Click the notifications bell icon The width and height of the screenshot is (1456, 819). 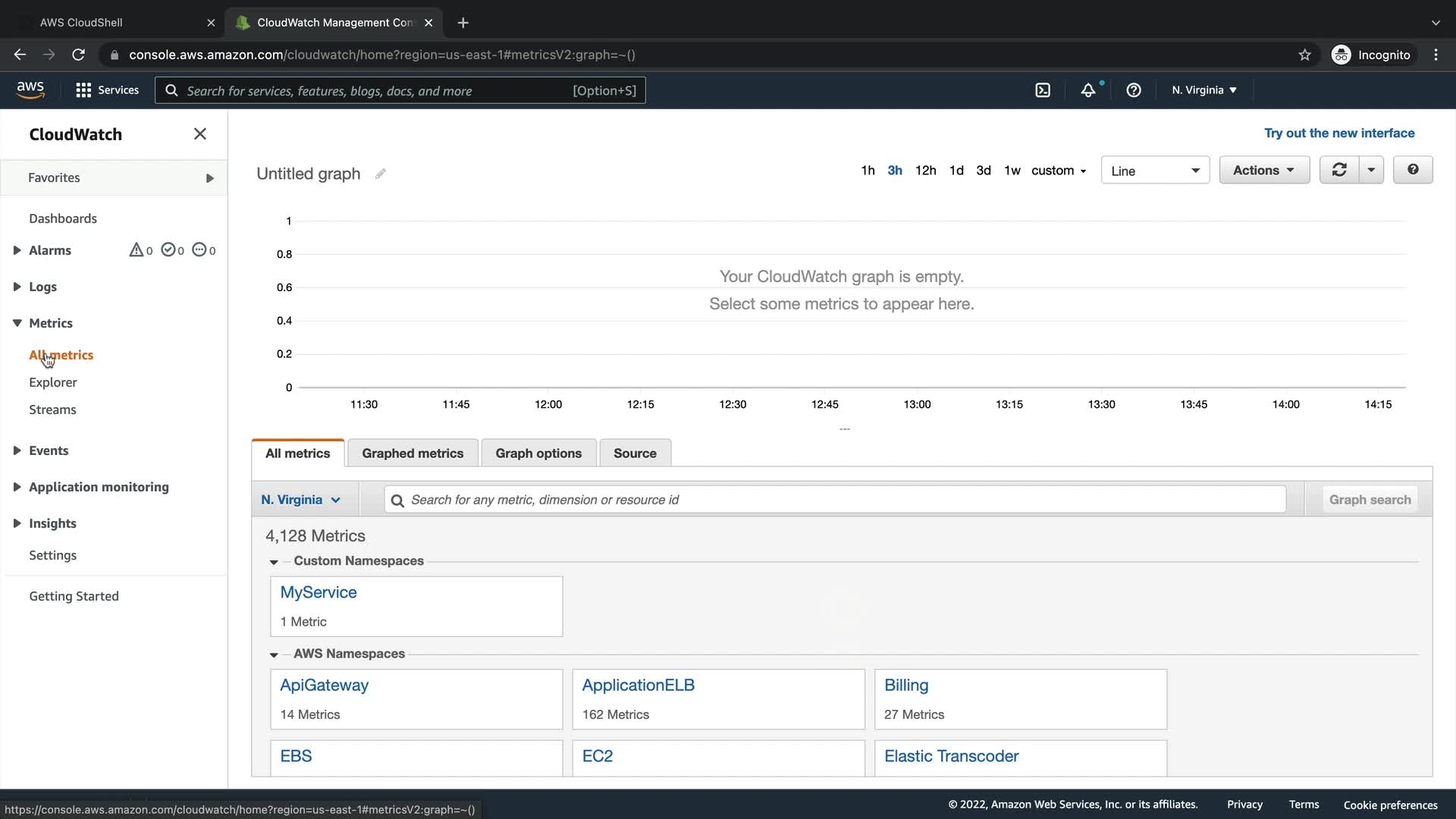pyautogui.click(x=1088, y=90)
